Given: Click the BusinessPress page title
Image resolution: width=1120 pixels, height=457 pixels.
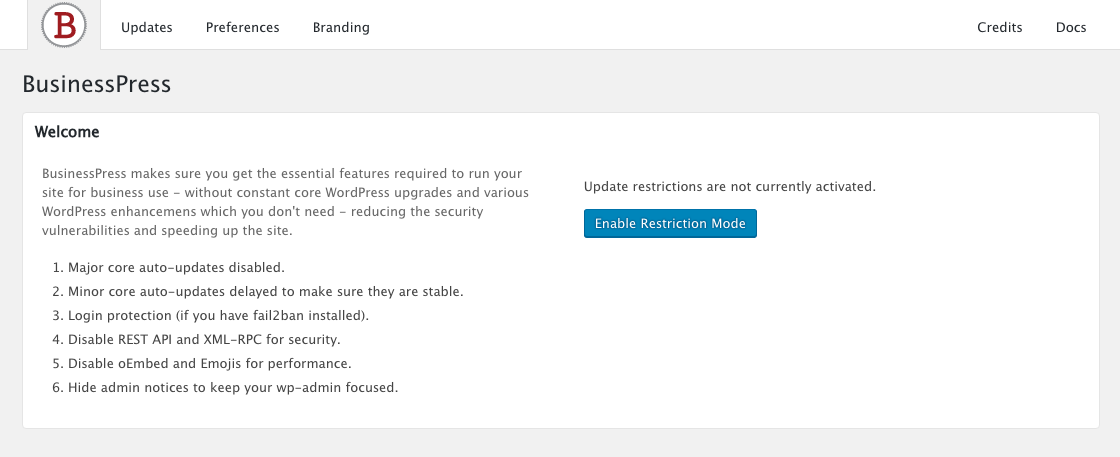Looking at the screenshot, I should coord(96,84).
